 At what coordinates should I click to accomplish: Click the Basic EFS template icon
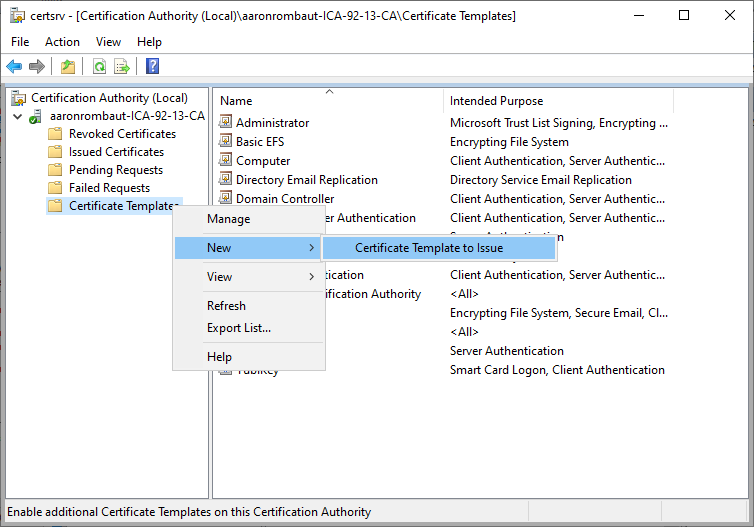coord(226,142)
